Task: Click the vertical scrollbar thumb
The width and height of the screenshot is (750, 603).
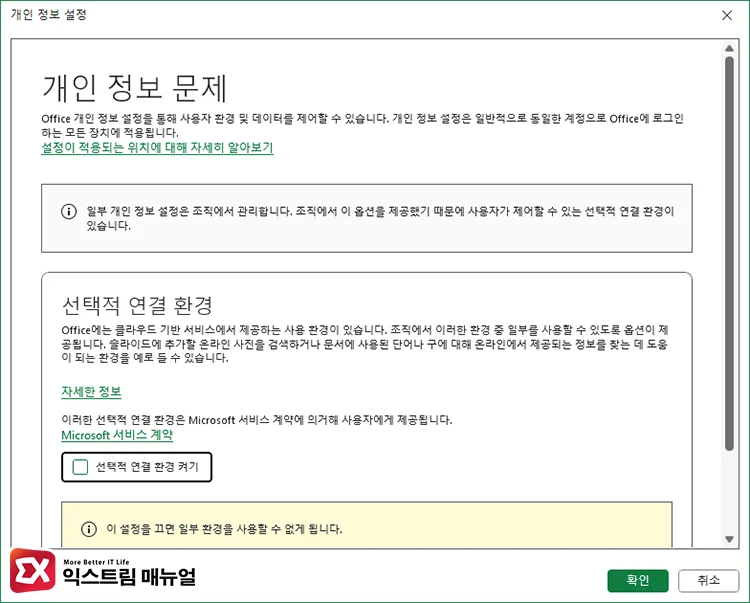Action: (x=729, y=250)
